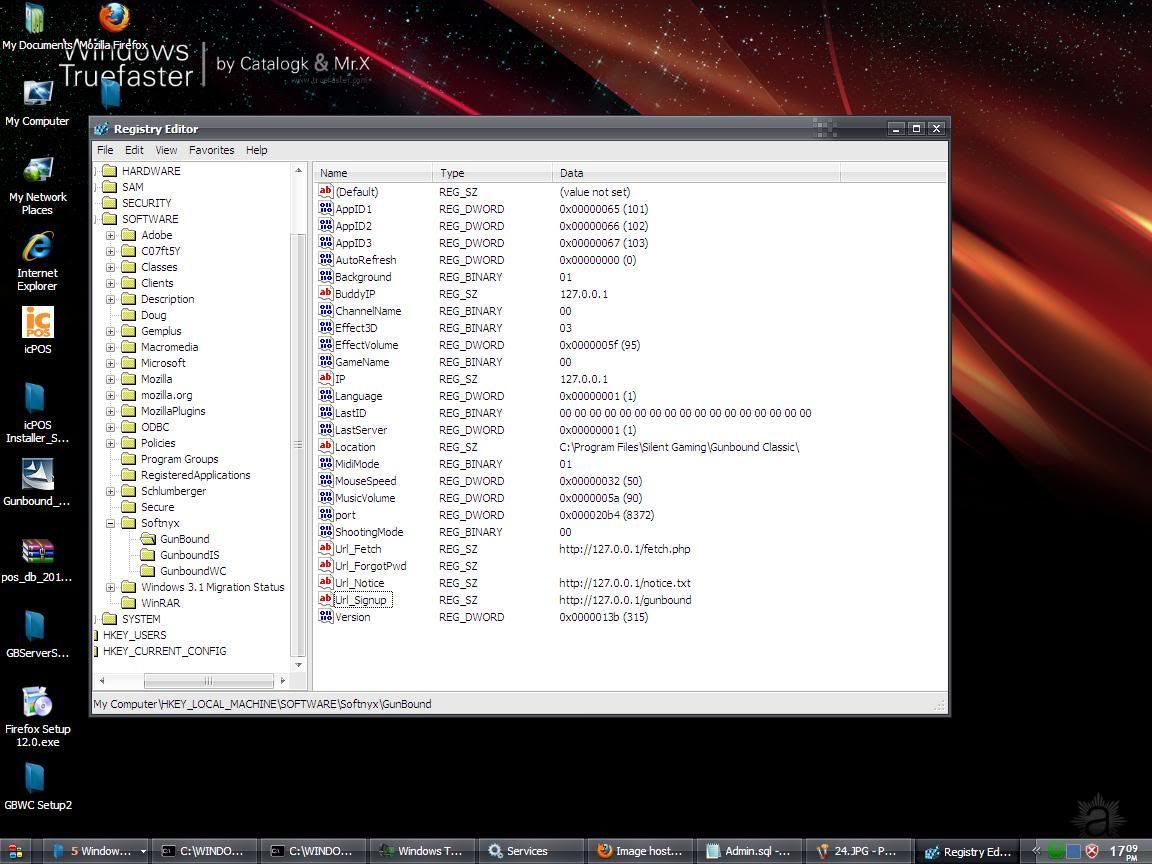
Task: Open the My Computer desktop icon
Action: click(x=37, y=95)
